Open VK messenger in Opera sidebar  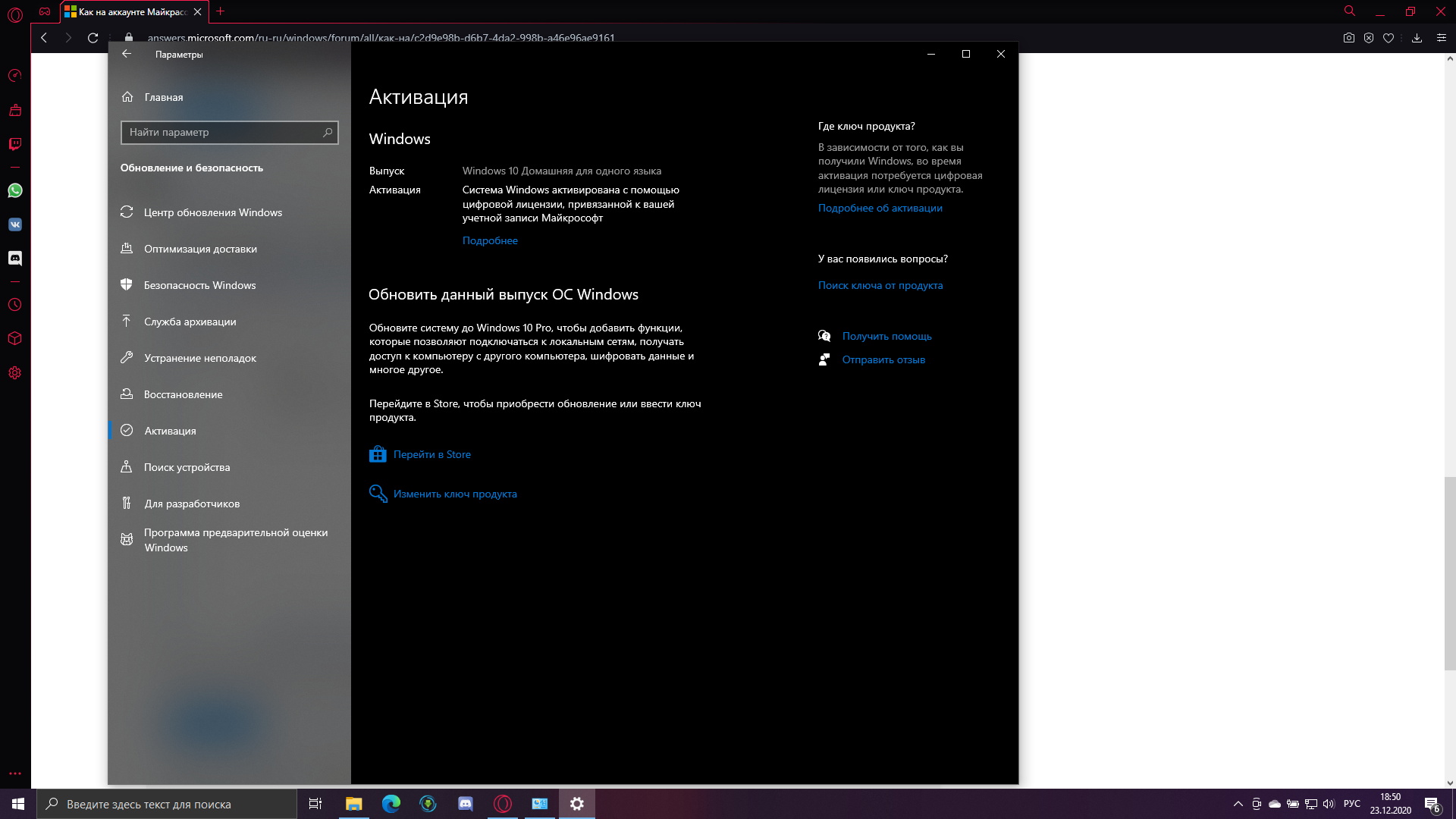pos(15,224)
